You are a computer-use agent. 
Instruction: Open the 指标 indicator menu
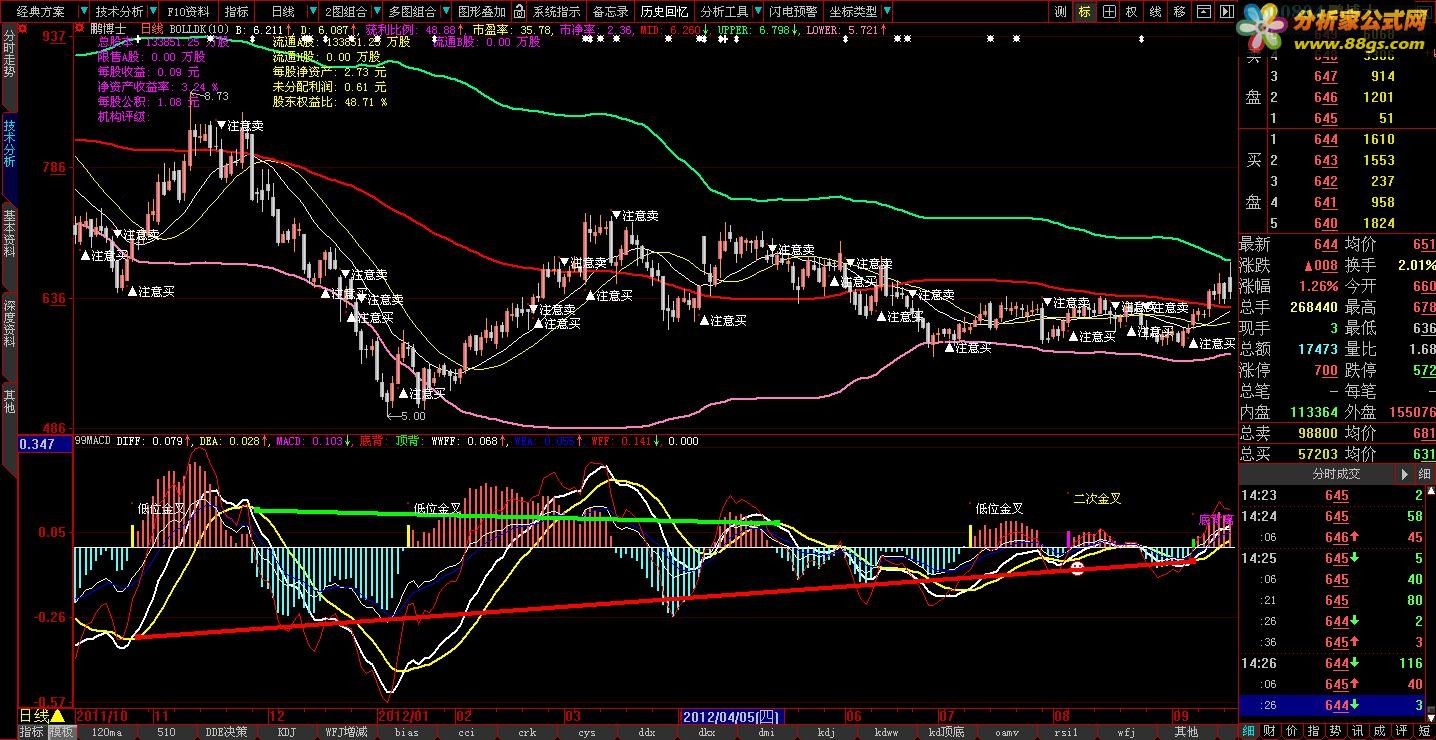(x=237, y=12)
